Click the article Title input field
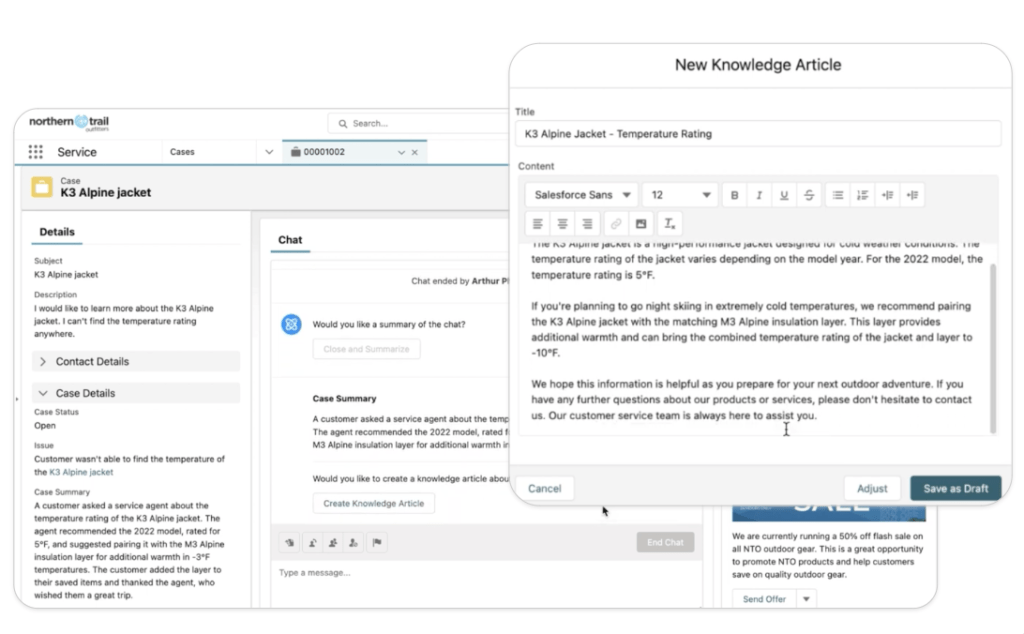Screen dimensions: 1024x634 point(757,134)
